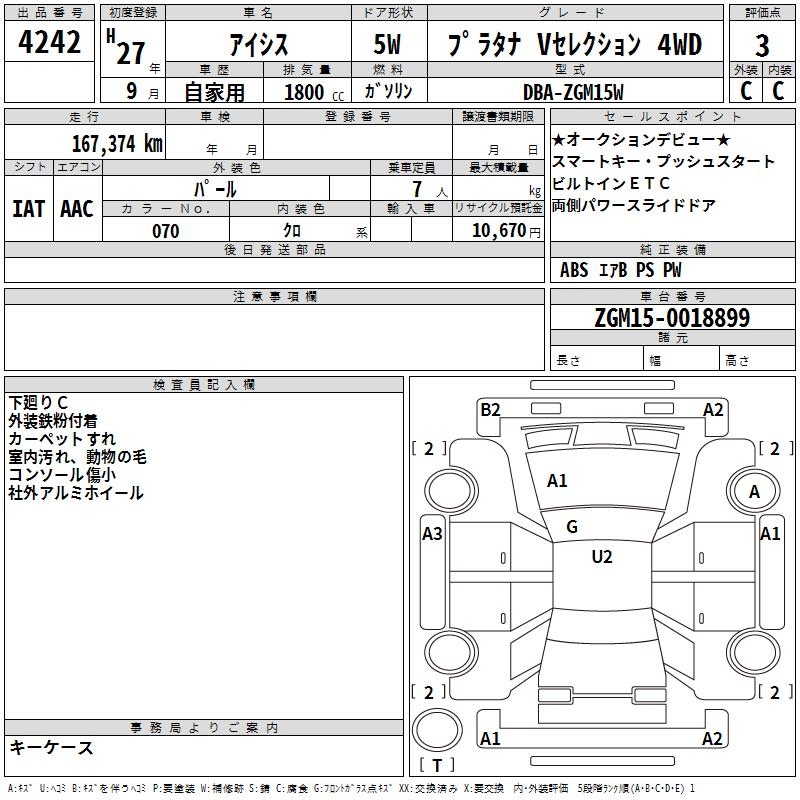Viewport: 800px width, 800px height.
Task: Click air conditioner code AAC
Action: click(77, 209)
